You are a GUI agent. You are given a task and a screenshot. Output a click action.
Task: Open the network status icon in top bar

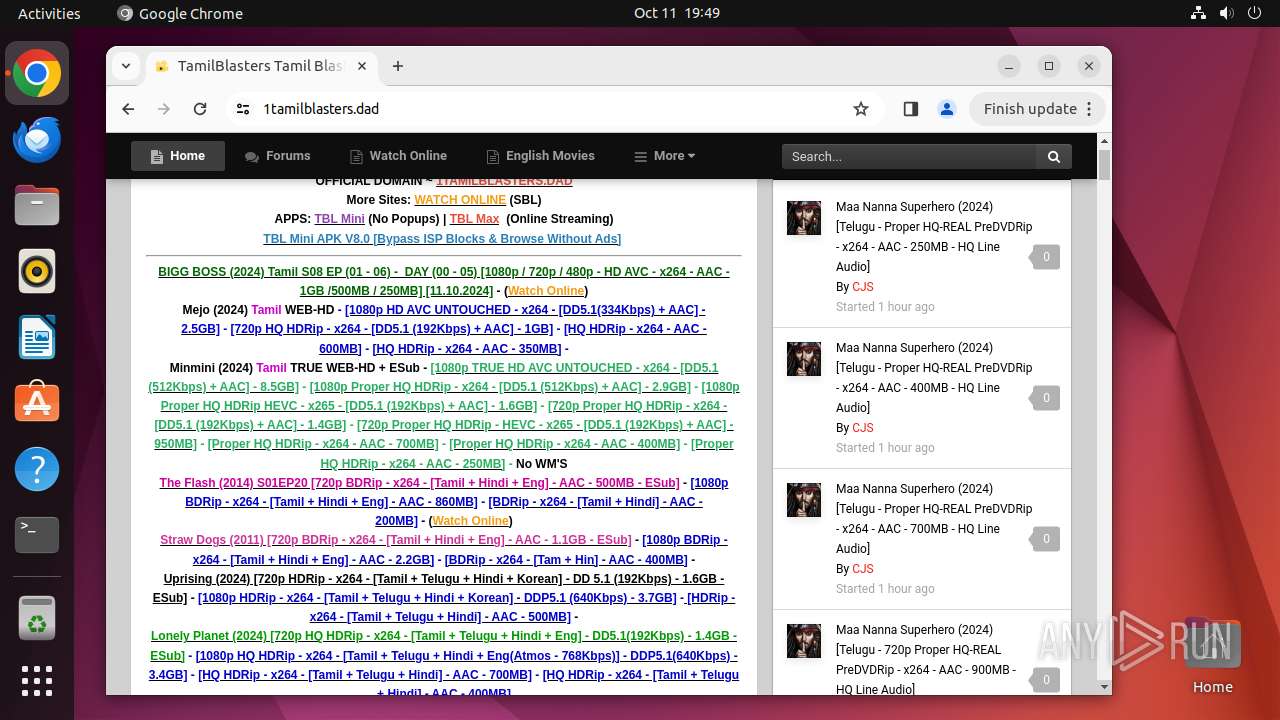point(1199,13)
